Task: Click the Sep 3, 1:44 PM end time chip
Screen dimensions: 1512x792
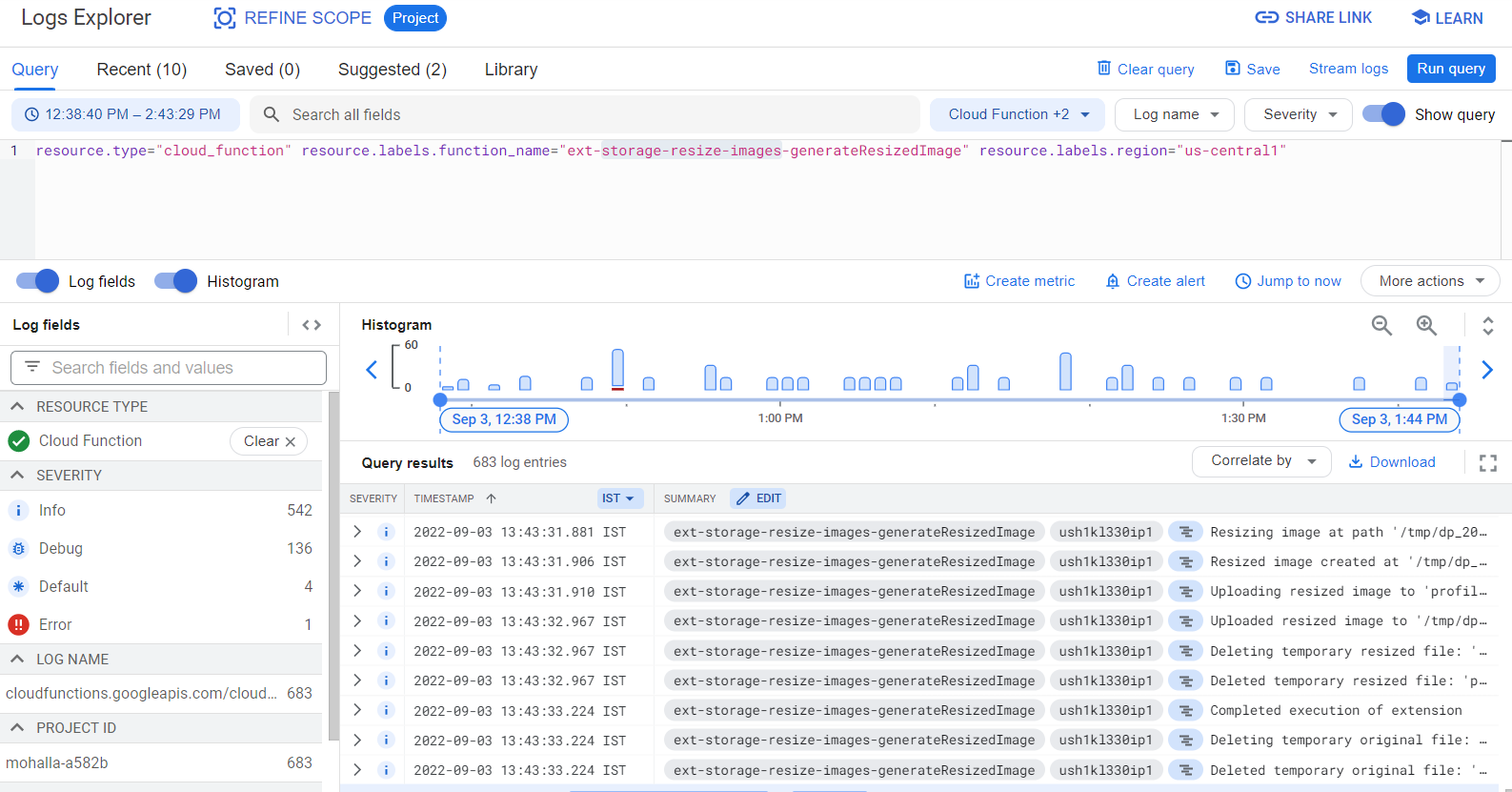Action: [1400, 419]
